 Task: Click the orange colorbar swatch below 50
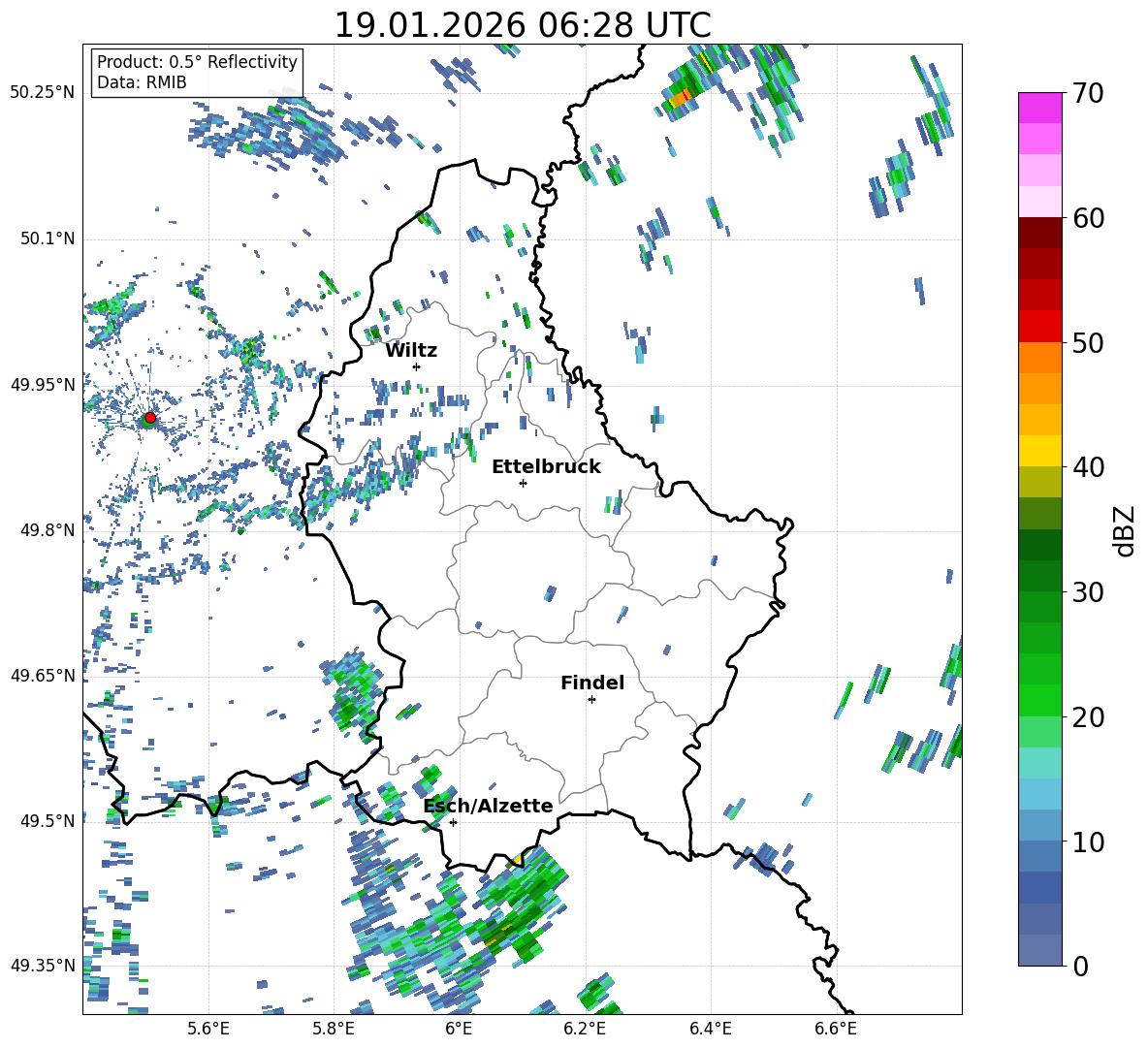1039,357
